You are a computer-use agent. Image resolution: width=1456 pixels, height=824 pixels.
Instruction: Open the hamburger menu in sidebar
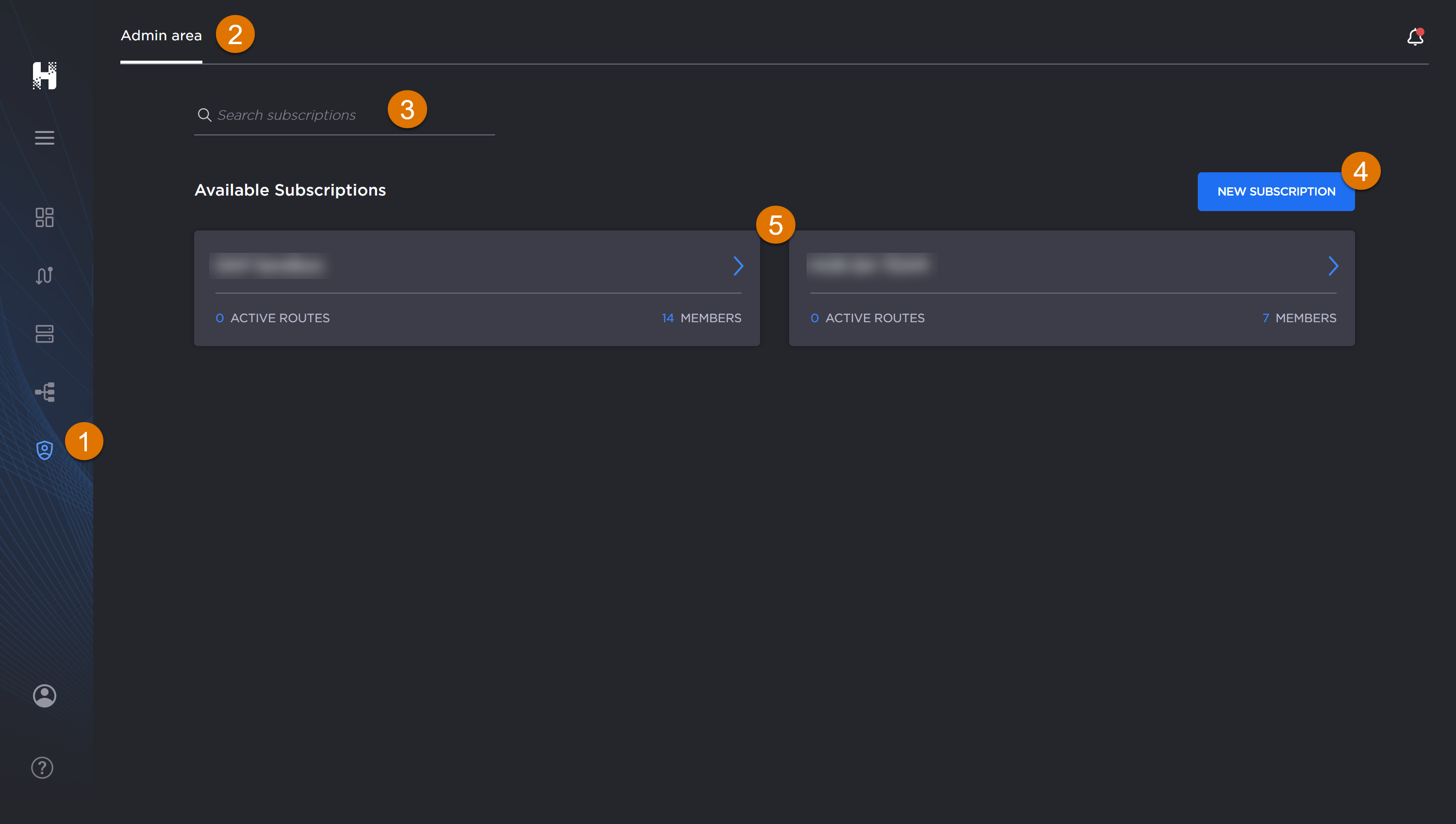click(x=44, y=137)
